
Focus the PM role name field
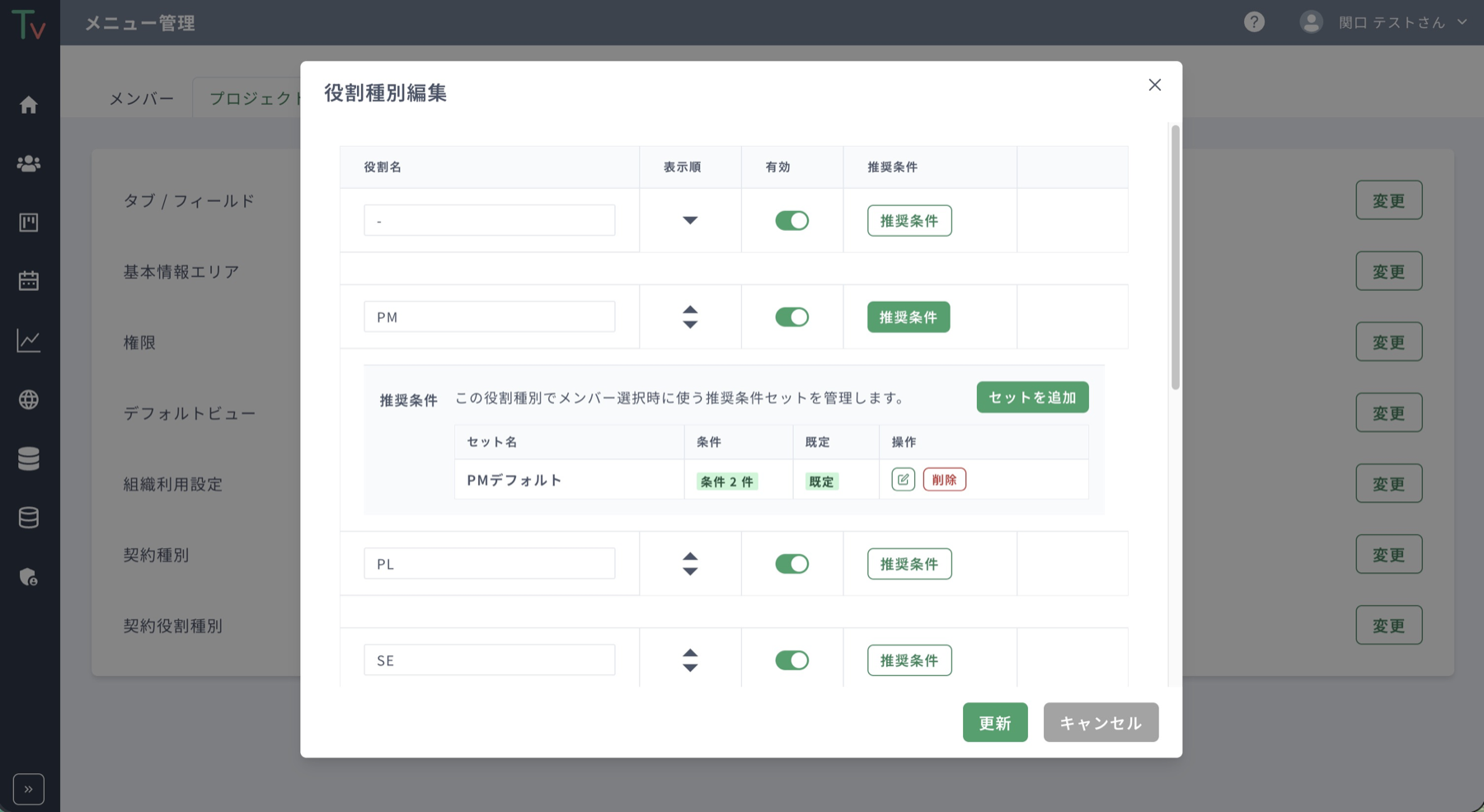point(490,317)
